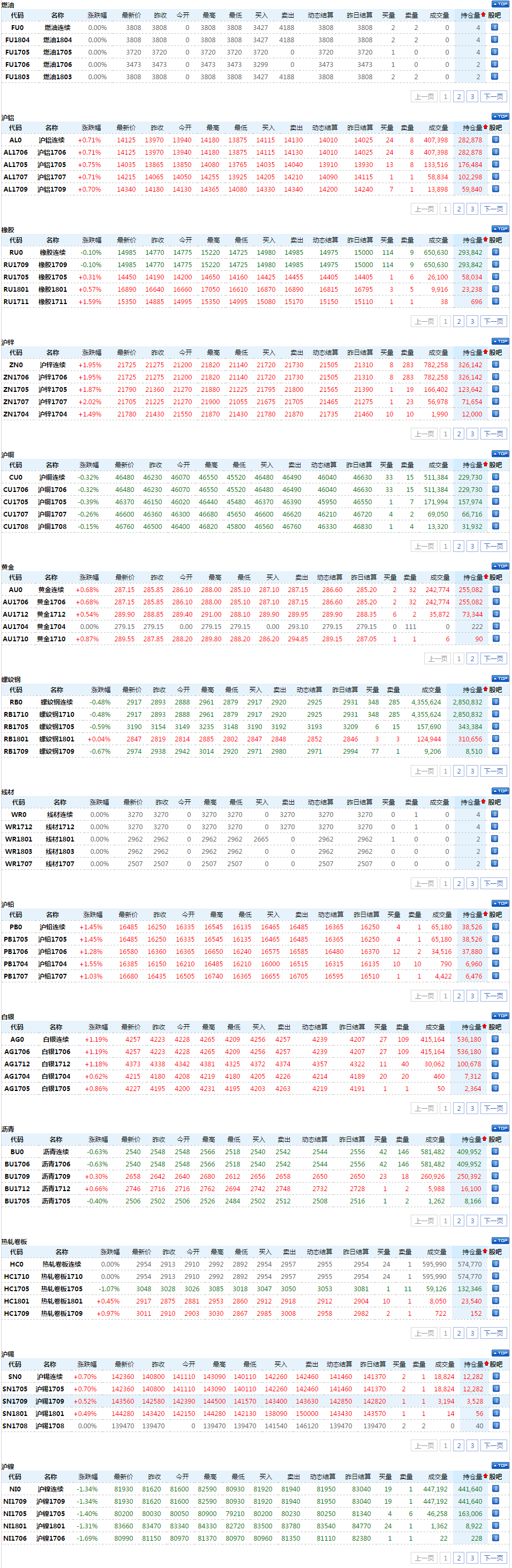This screenshot has height=1568, width=512.
Task: Go to page 3 of the 橡胶 table
Action: coord(472,321)
